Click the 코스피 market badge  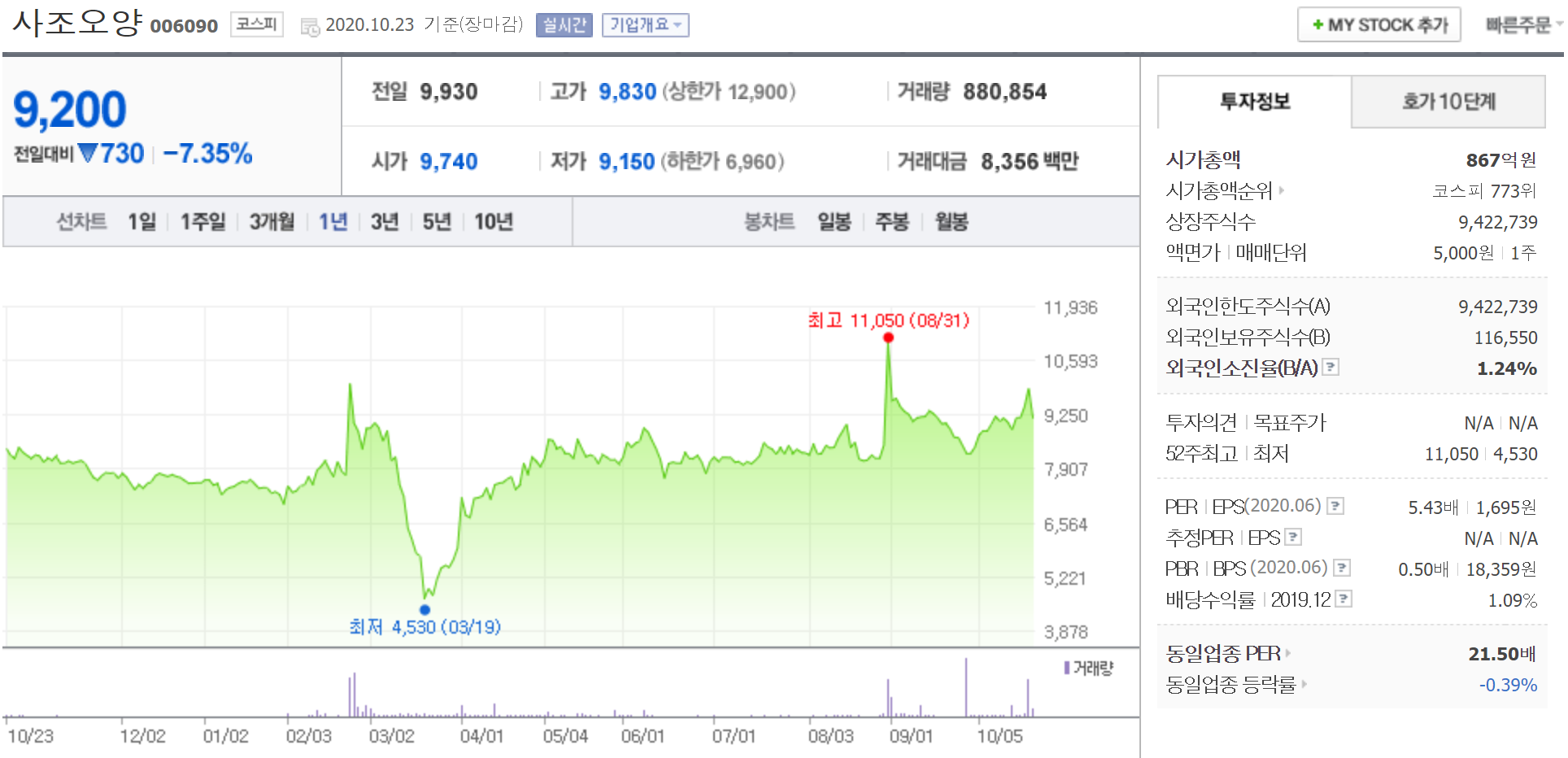pos(257,24)
